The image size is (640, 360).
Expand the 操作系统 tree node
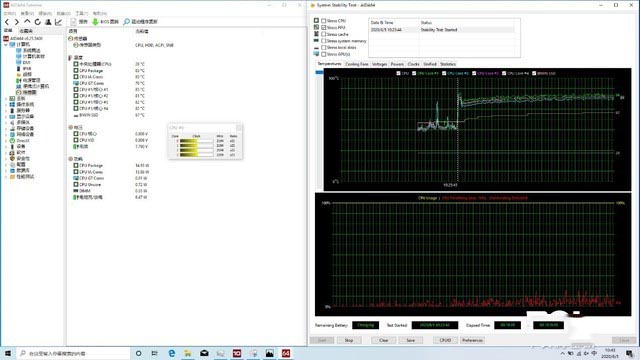coord(6,104)
